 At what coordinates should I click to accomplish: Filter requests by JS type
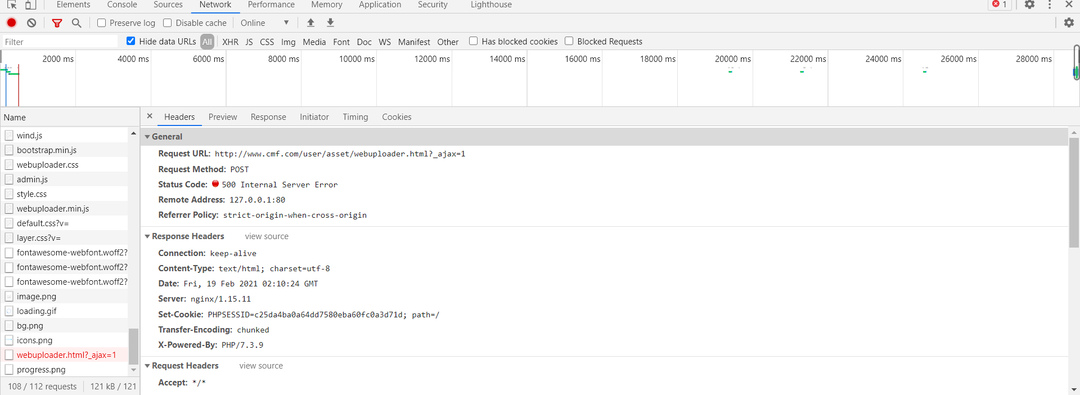(x=249, y=42)
